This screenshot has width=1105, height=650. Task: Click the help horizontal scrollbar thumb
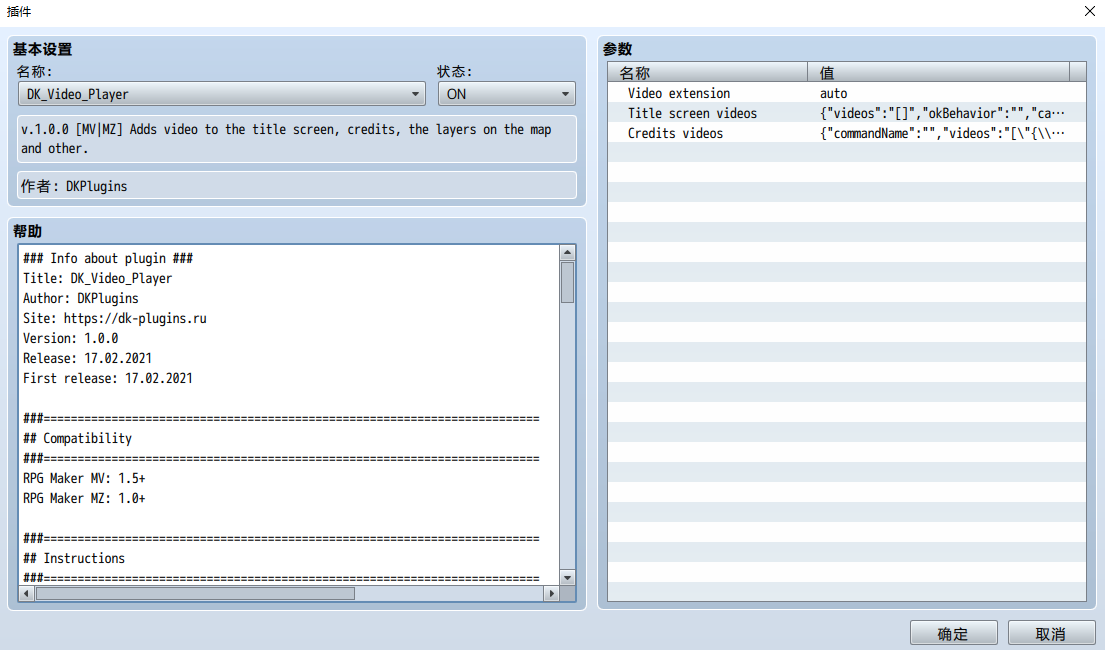[x=195, y=594]
